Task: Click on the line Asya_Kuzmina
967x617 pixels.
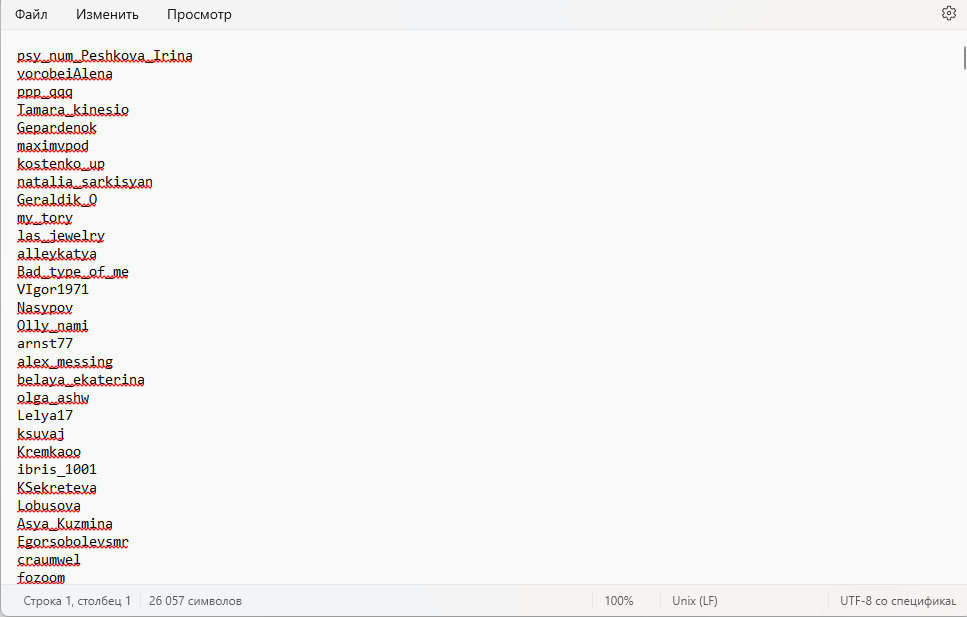Action: (65, 524)
